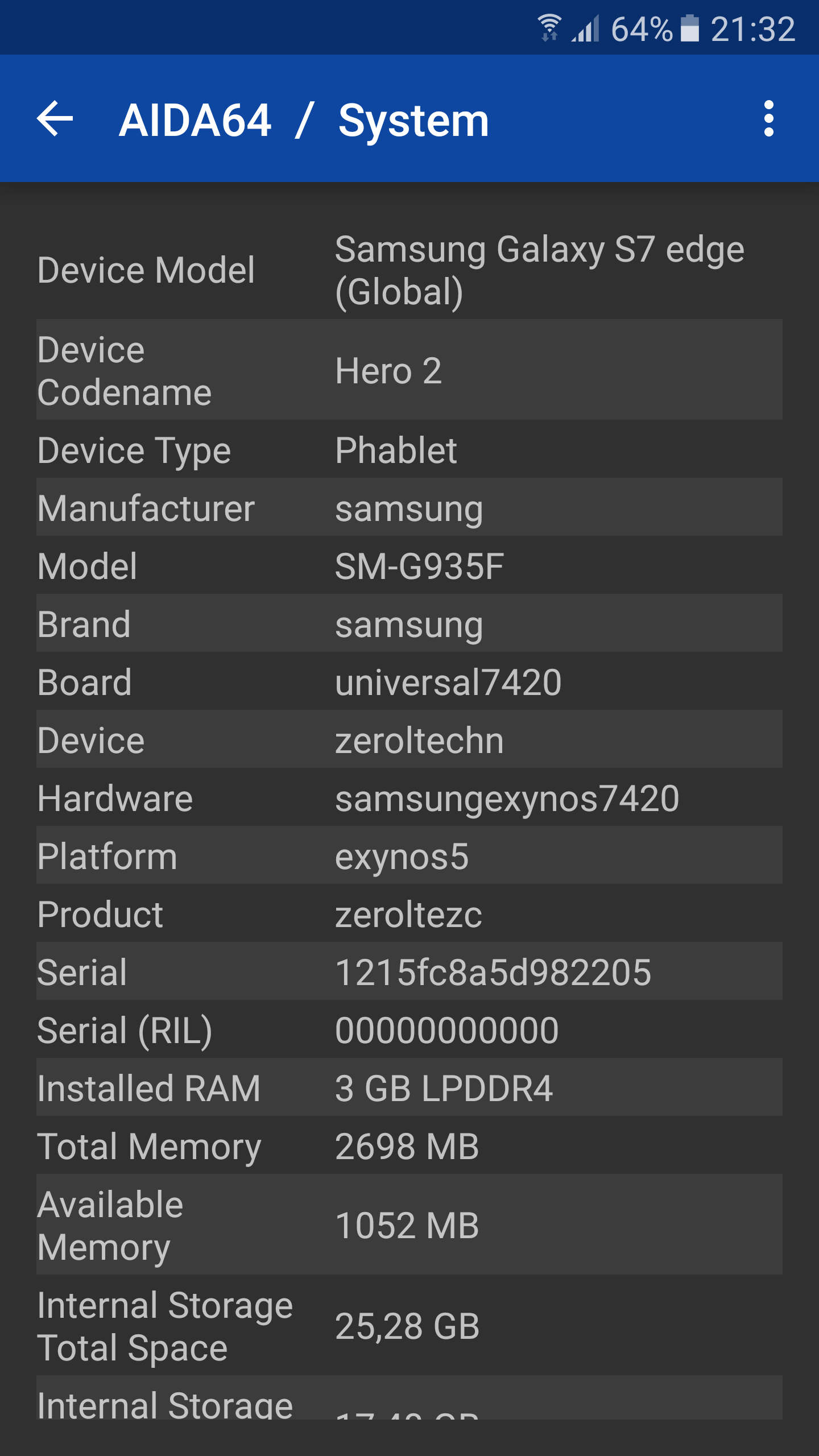Tap the battery indicator icon
Viewport: 819px width, 1456px height.
689,28
